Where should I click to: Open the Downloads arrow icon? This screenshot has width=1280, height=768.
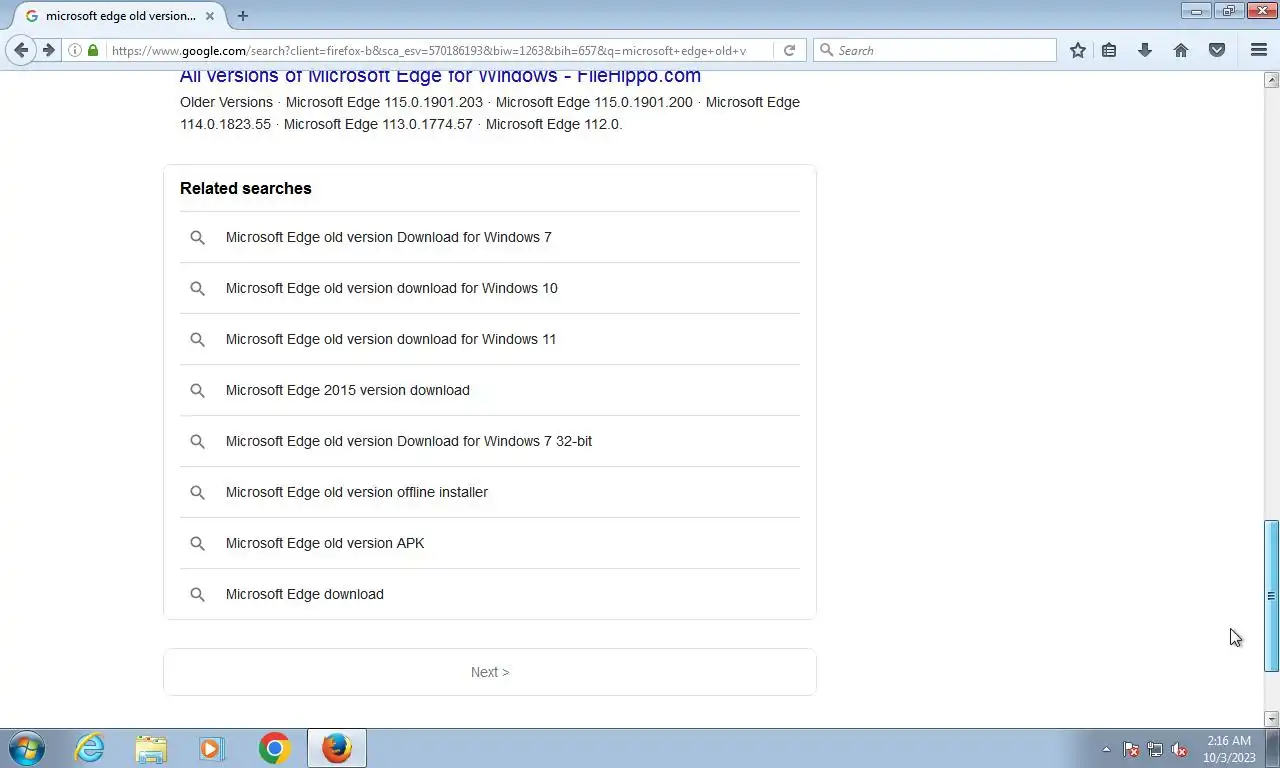[1145, 50]
